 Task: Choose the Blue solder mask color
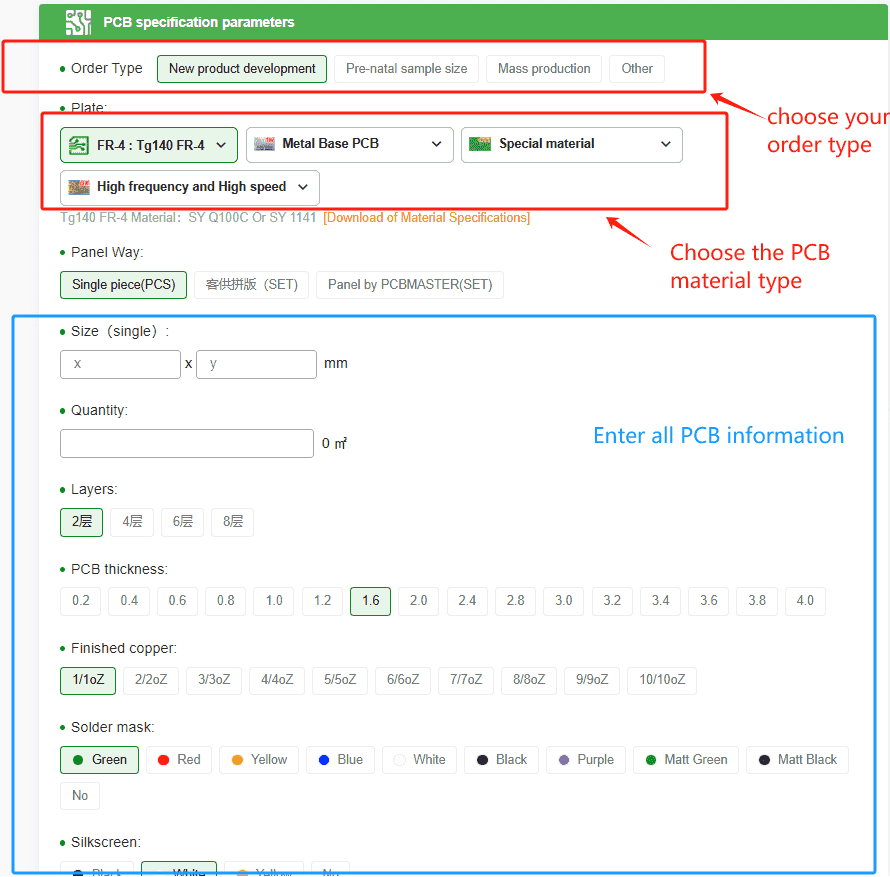340,759
